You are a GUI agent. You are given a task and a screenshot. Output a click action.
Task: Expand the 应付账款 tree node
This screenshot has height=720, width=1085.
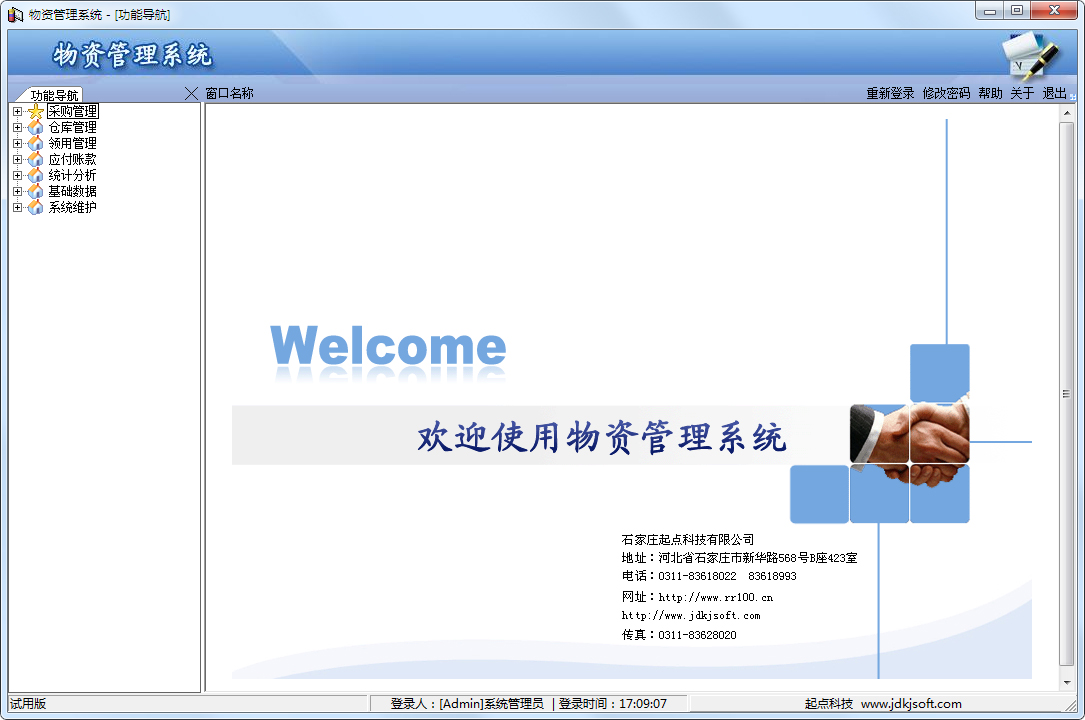17,159
